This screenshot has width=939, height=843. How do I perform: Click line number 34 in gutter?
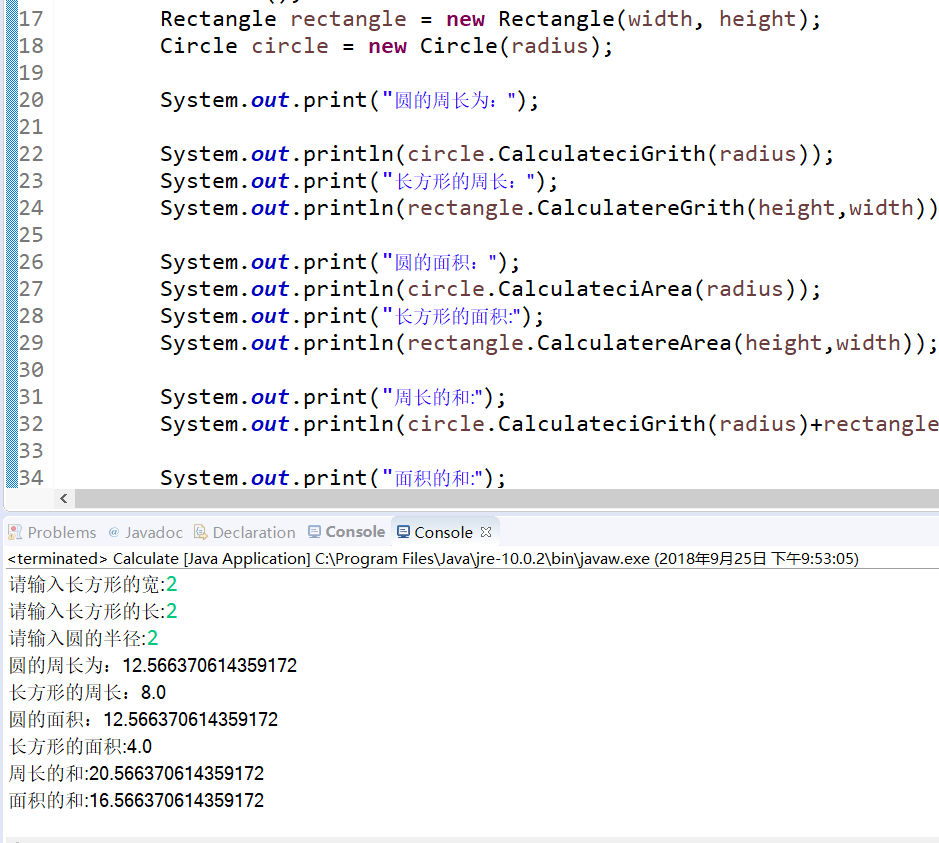[x=31, y=478]
